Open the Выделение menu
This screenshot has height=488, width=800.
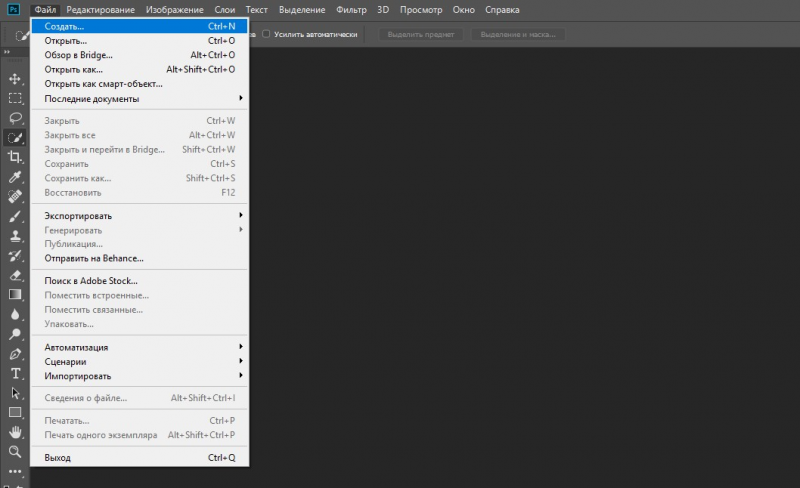tap(302, 10)
